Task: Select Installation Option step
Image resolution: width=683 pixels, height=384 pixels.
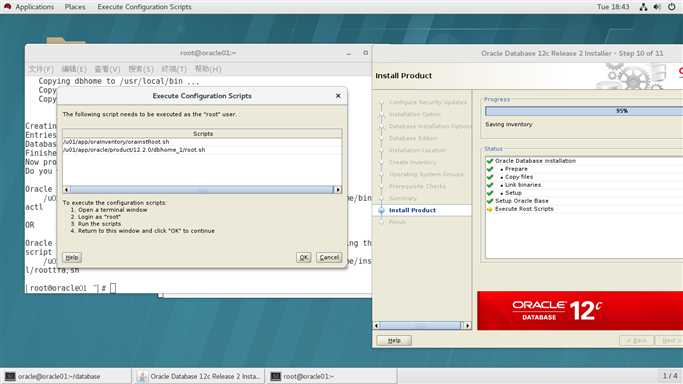Action: [x=414, y=114]
